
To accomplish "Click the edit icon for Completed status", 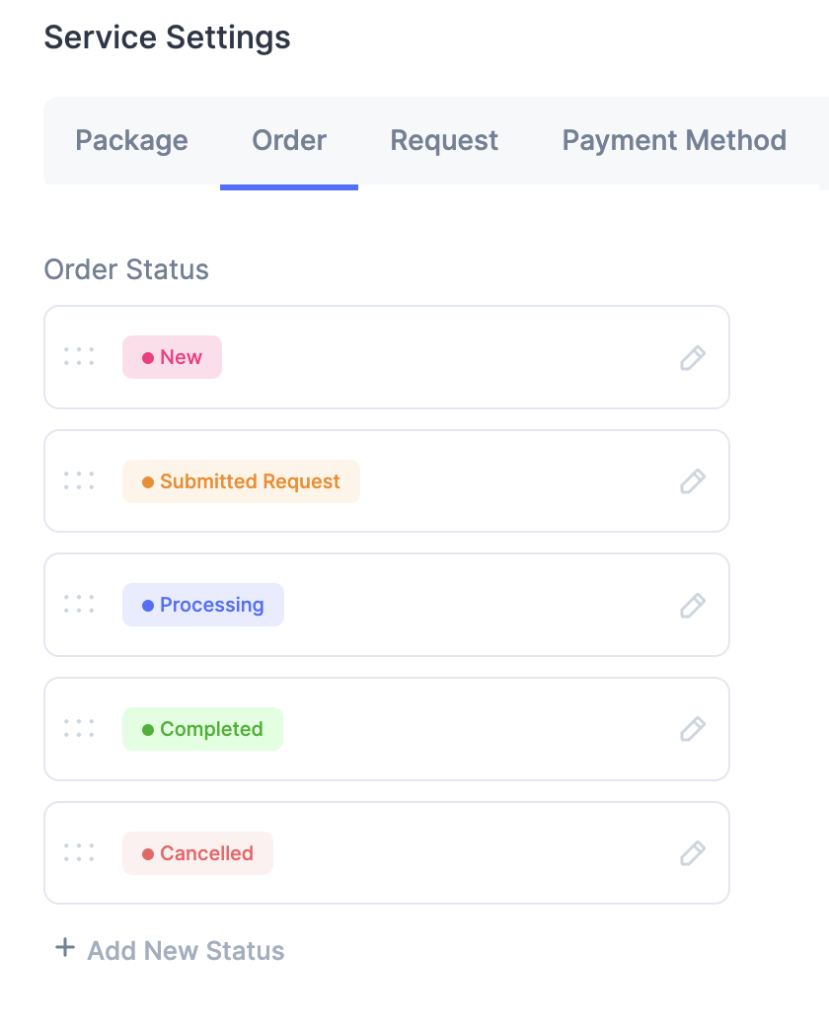I will (x=693, y=729).
